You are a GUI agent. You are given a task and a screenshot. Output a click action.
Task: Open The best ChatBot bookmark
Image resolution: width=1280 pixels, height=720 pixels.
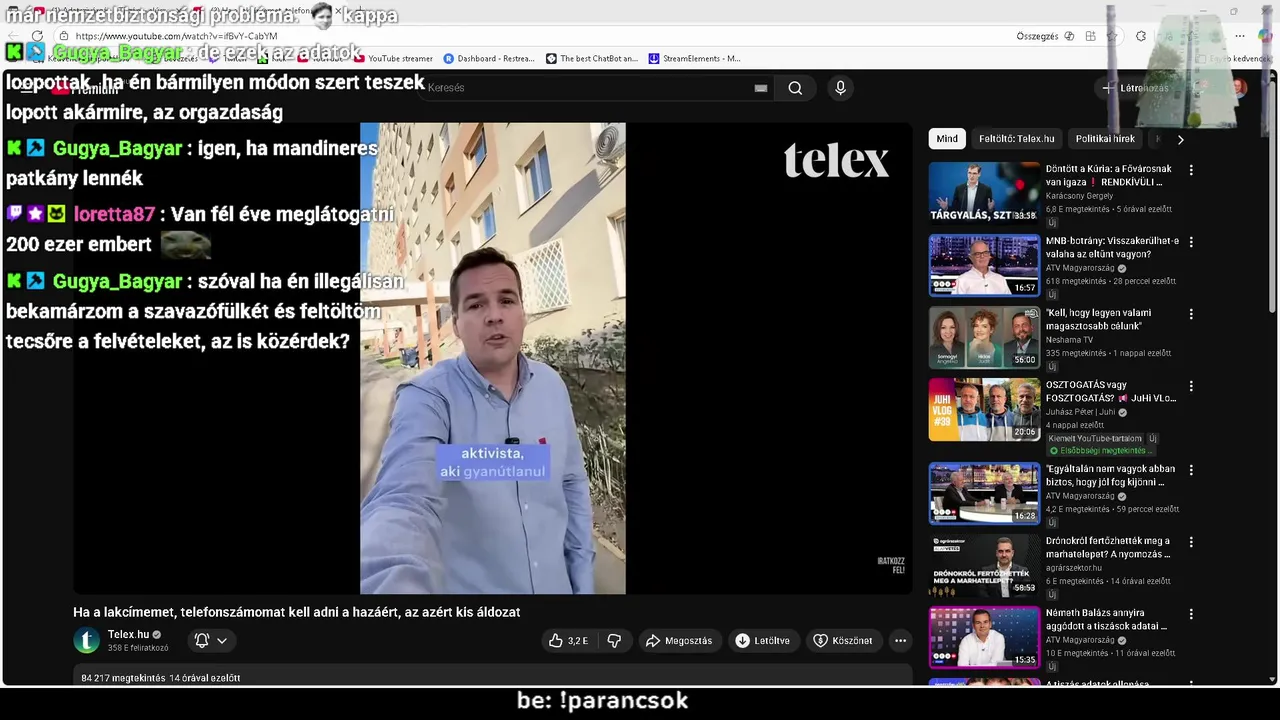[x=592, y=58]
